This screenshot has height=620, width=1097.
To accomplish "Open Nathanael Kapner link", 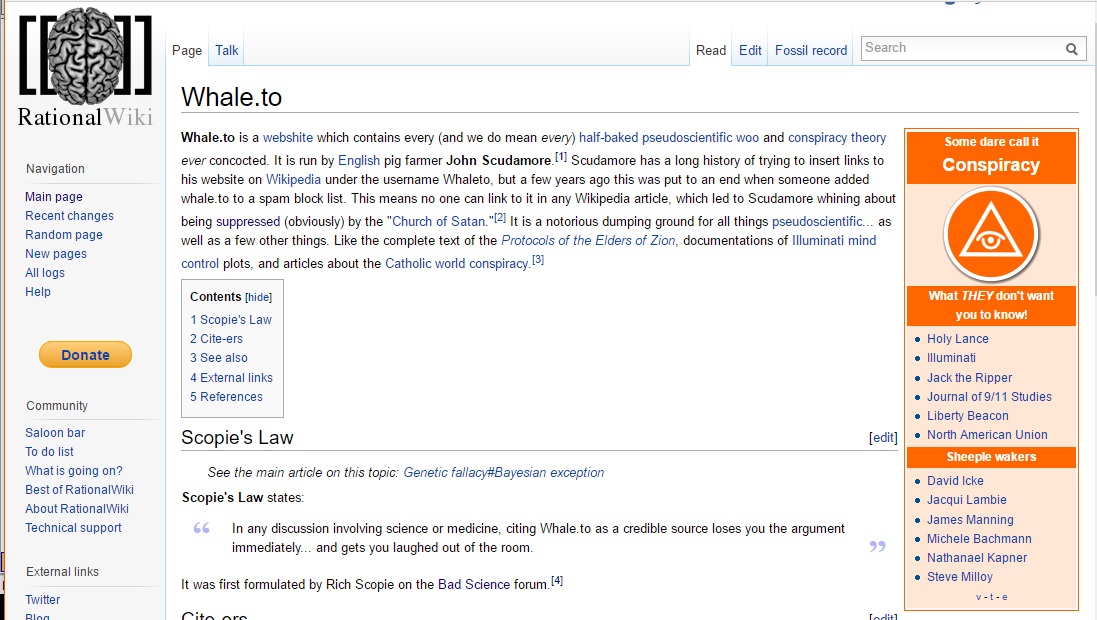I will click(x=977, y=558).
